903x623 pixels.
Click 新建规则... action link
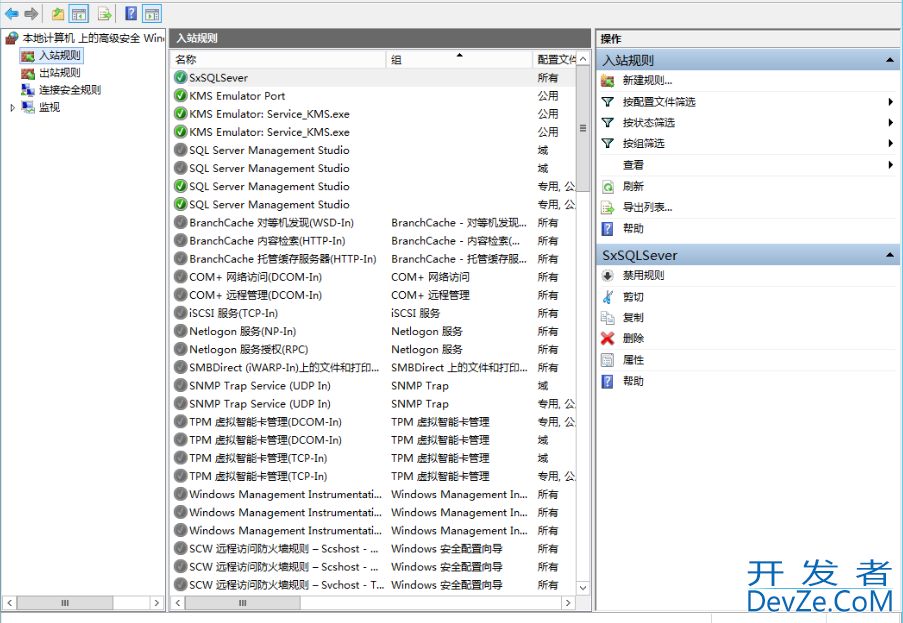(x=647, y=81)
